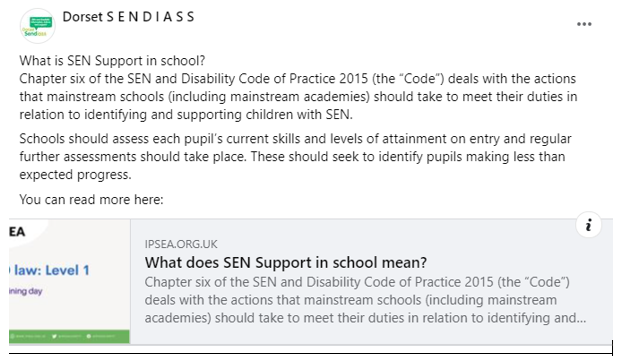Open 'What does SEN Support in school mean?' link

click(x=286, y=263)
